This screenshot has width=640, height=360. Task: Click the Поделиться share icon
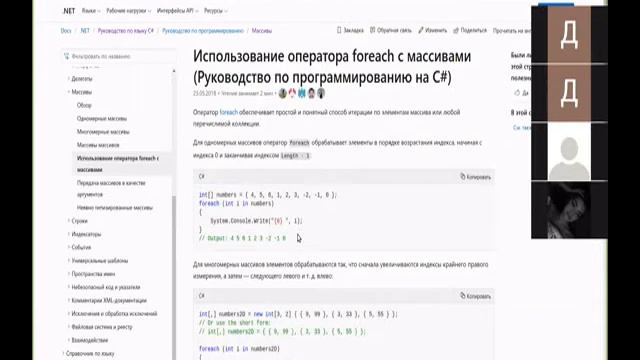click(456, 30)
